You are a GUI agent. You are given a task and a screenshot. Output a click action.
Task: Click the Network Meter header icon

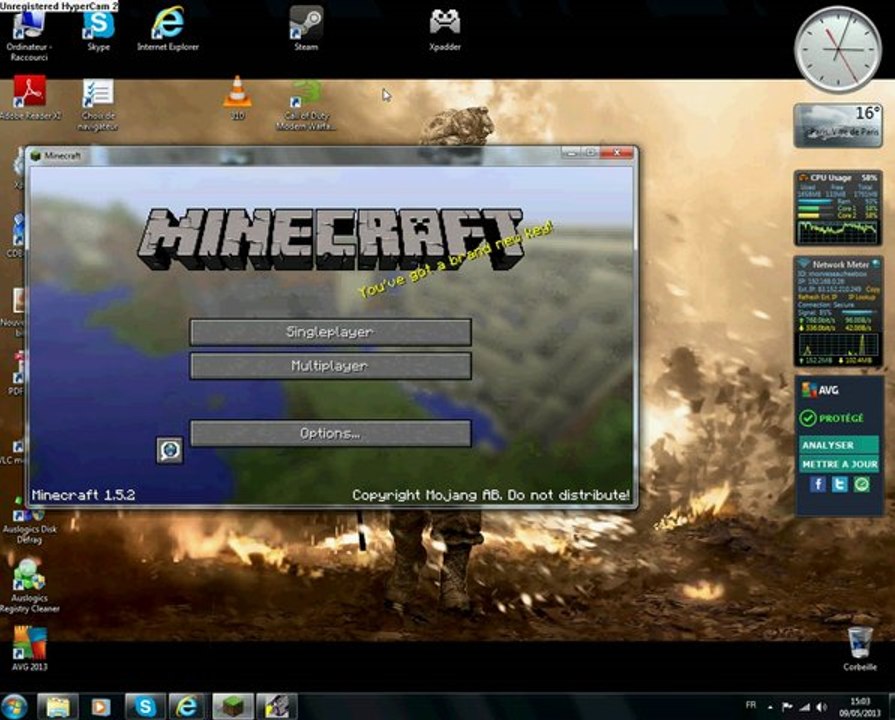pyautogui.click(x=804, y=264)
